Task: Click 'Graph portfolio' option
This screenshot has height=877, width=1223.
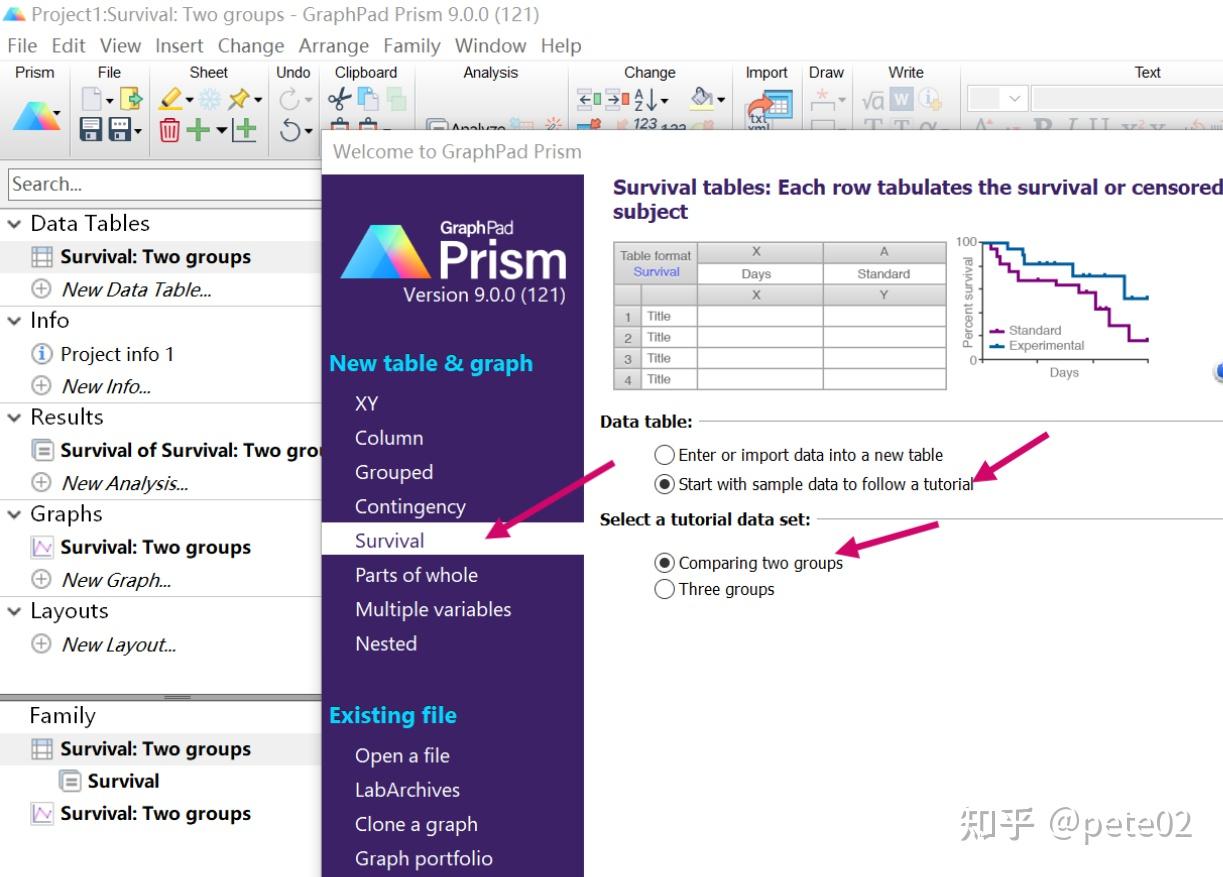Action: 424,859
